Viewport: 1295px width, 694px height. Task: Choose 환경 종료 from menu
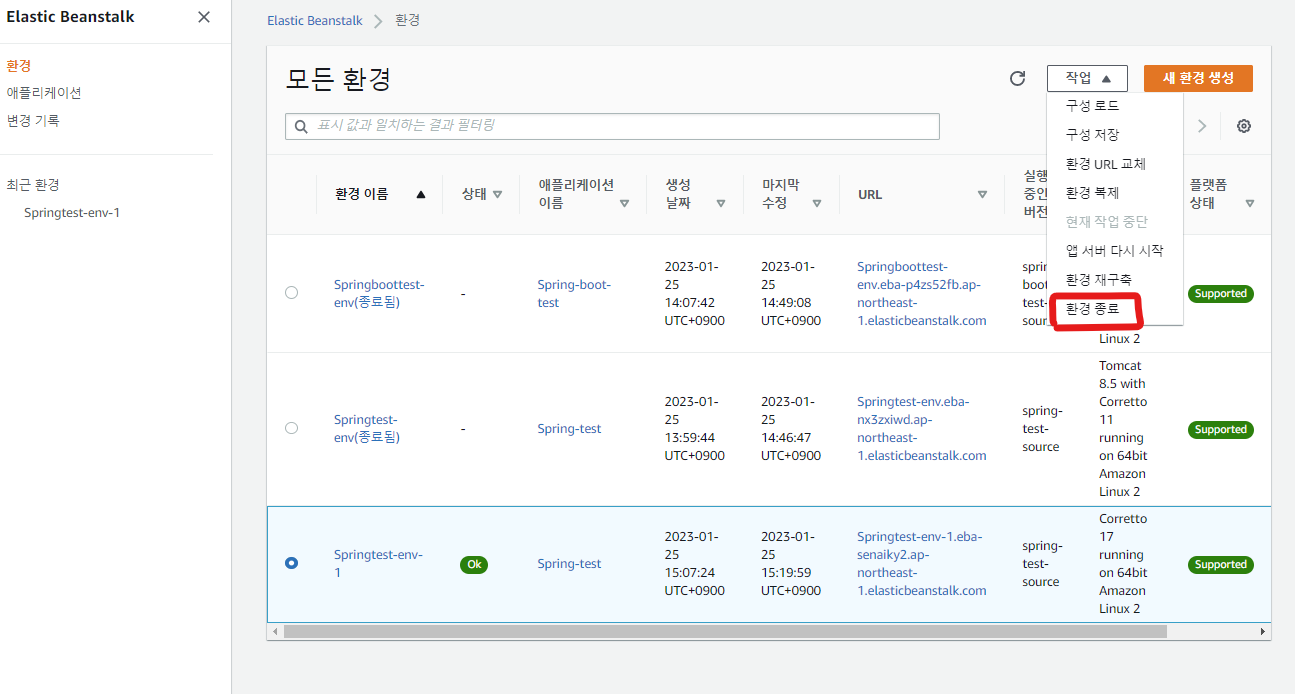click(x=1092, y=310)
